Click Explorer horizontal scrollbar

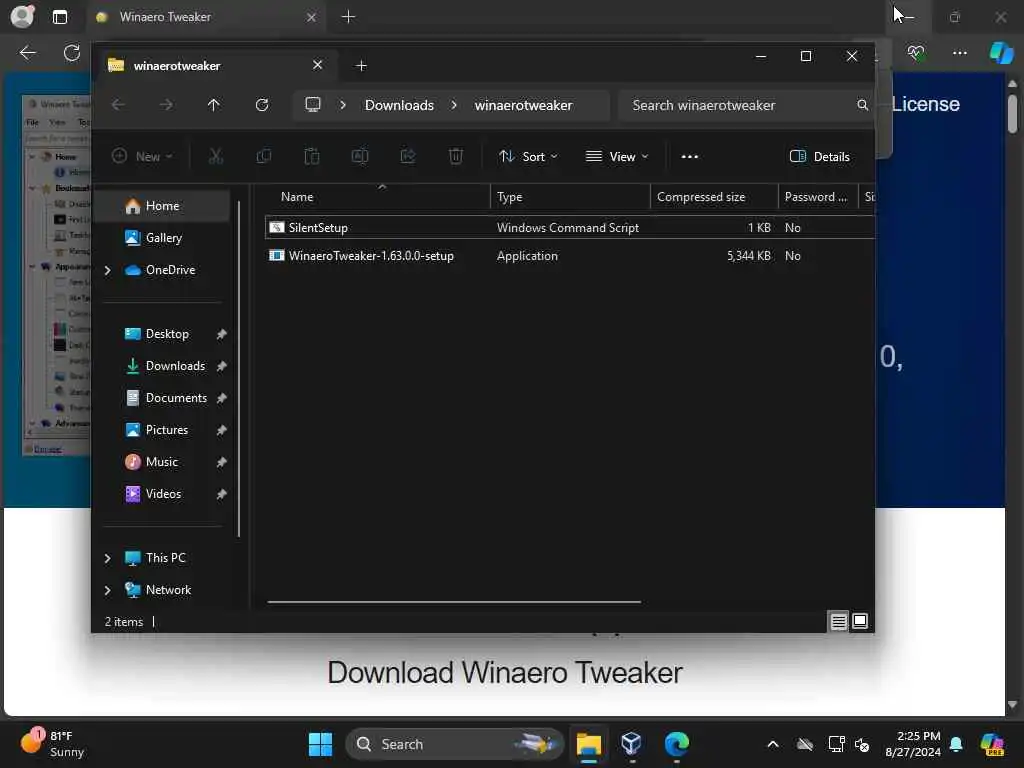pos(454,601)
